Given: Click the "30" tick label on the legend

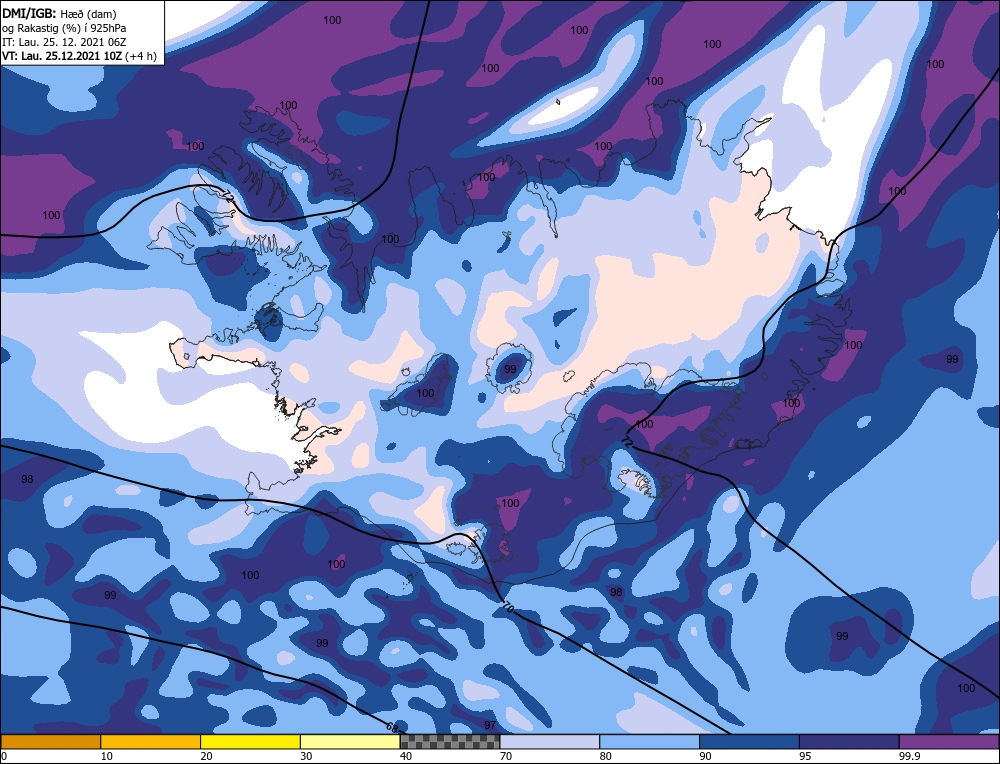Looking at the screenshot, I should point(306,756).
